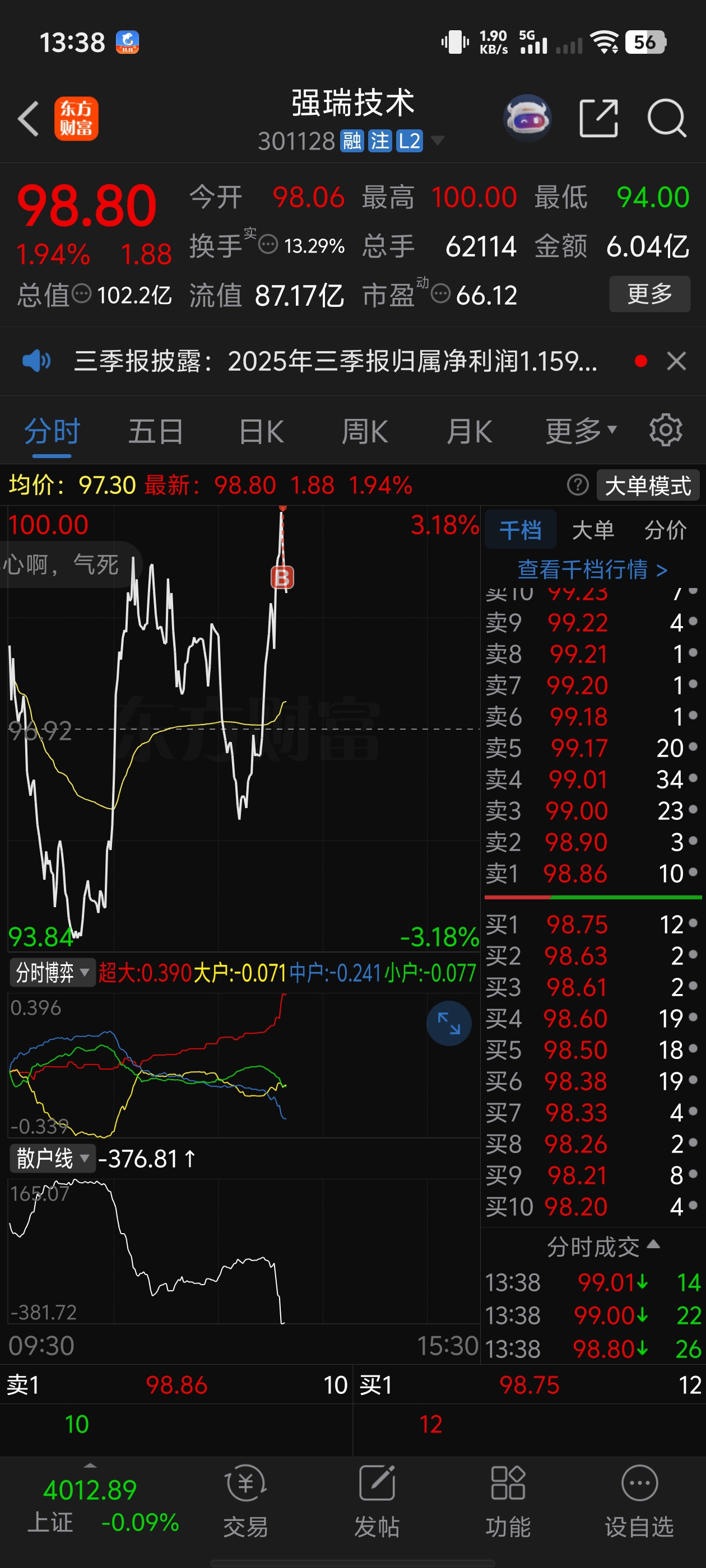
Task: Switch to the 周K chart tab
Action: click(365, 432)
